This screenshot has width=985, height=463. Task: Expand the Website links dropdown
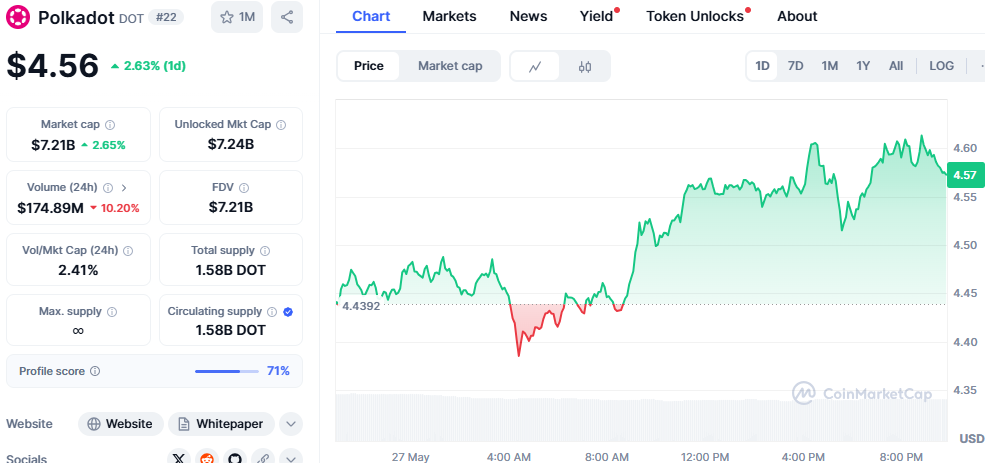[x=290, y=424]
